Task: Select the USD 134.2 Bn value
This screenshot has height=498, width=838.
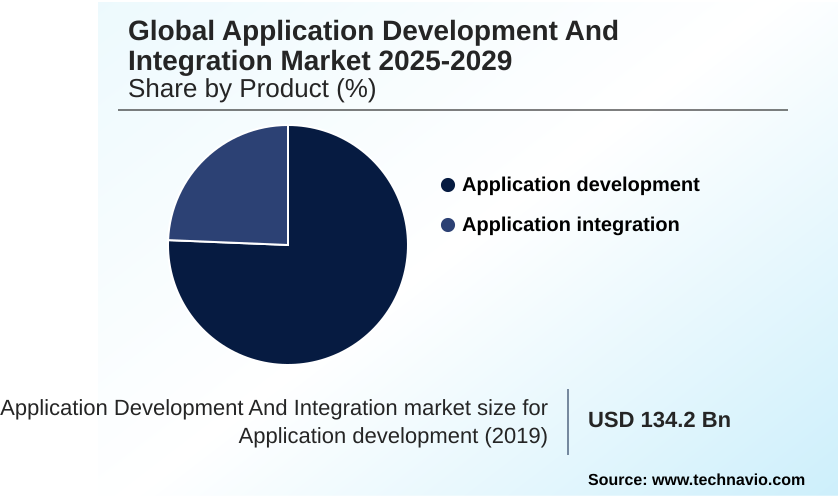Action: point(659,420)
